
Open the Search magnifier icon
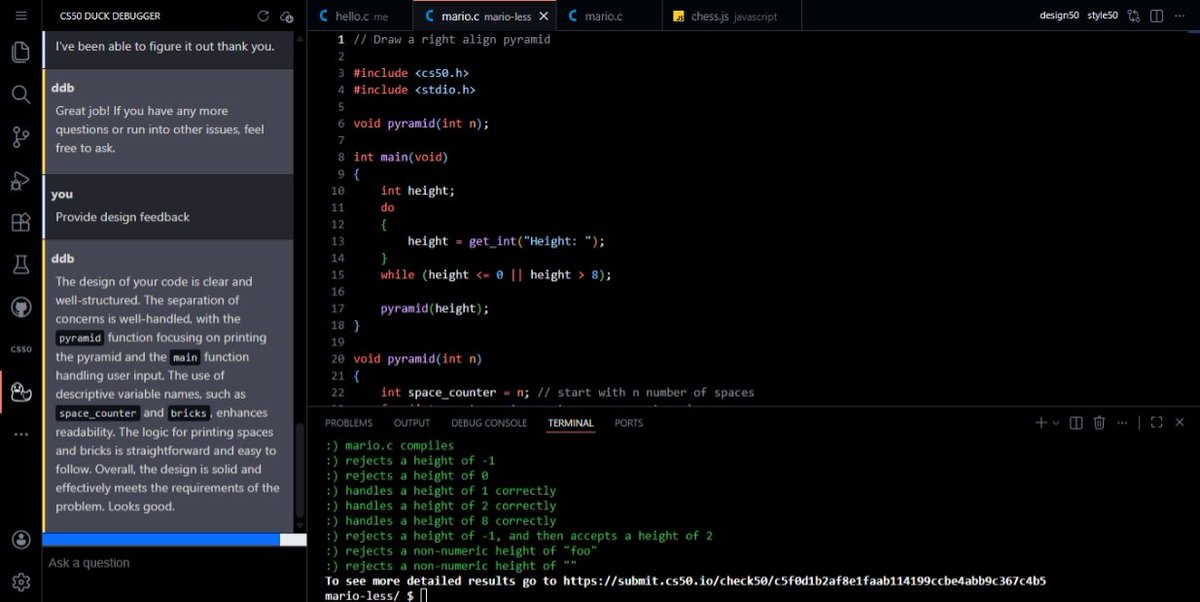[20, 95]
